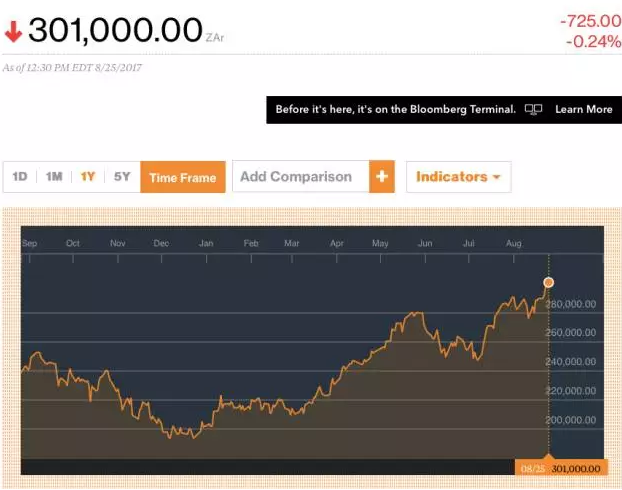Select the 1Y range tab

(88, 177)
